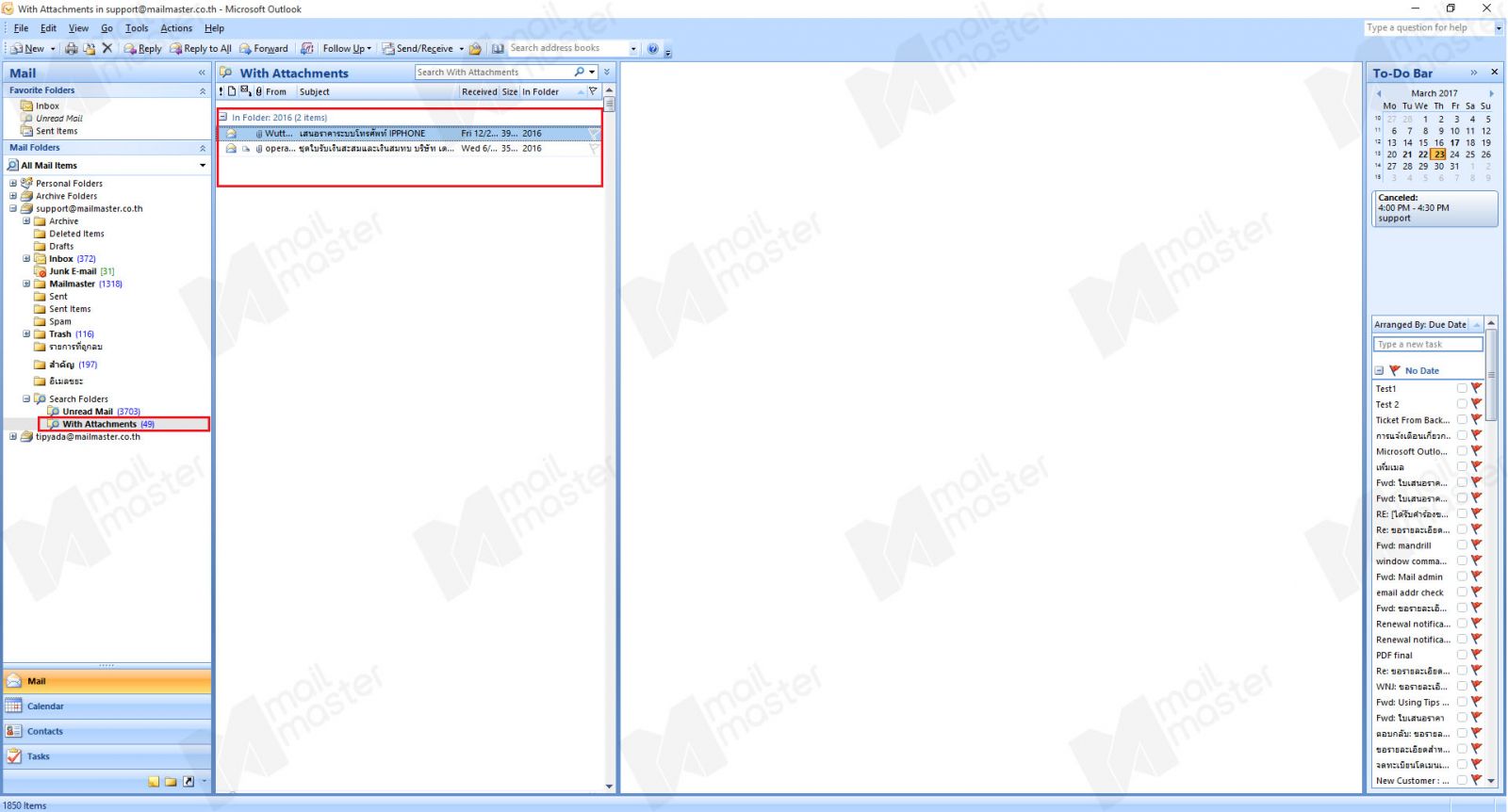1508x812 pixels.
Task: Collapse the No Date task group
Action: [1379, 371]
